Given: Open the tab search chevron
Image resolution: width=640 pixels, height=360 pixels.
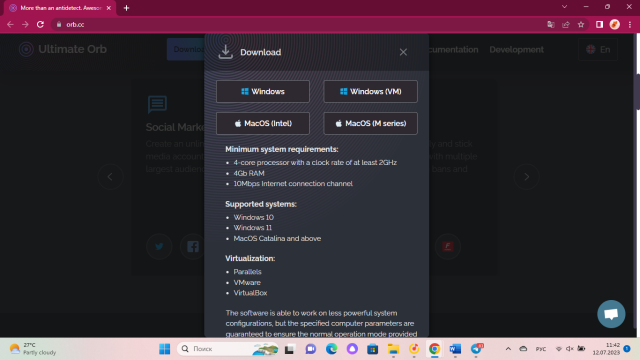Looking at the screenshot, I should tap(564, 7).
